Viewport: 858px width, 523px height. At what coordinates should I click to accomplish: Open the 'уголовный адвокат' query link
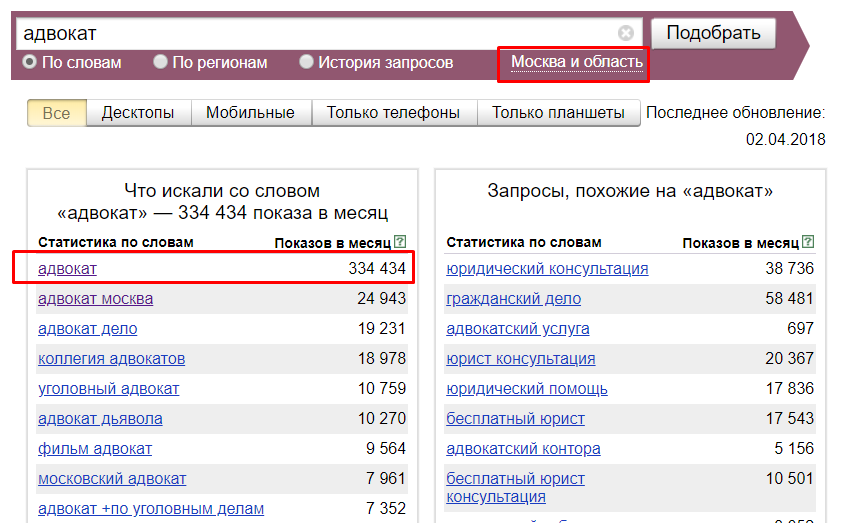click(x=108, y=389)
